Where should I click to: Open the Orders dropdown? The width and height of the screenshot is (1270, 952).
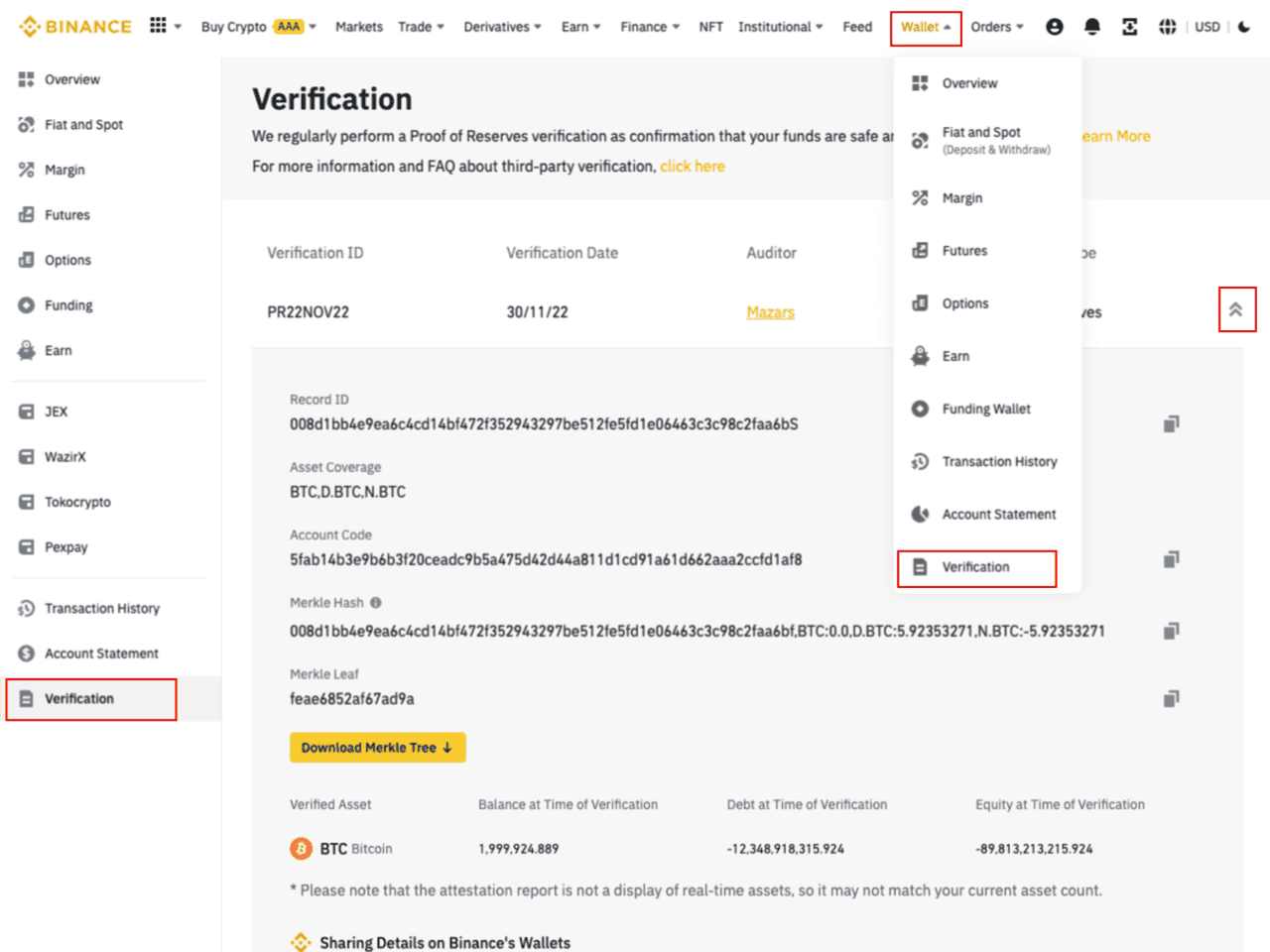click(x=996, y=27)
